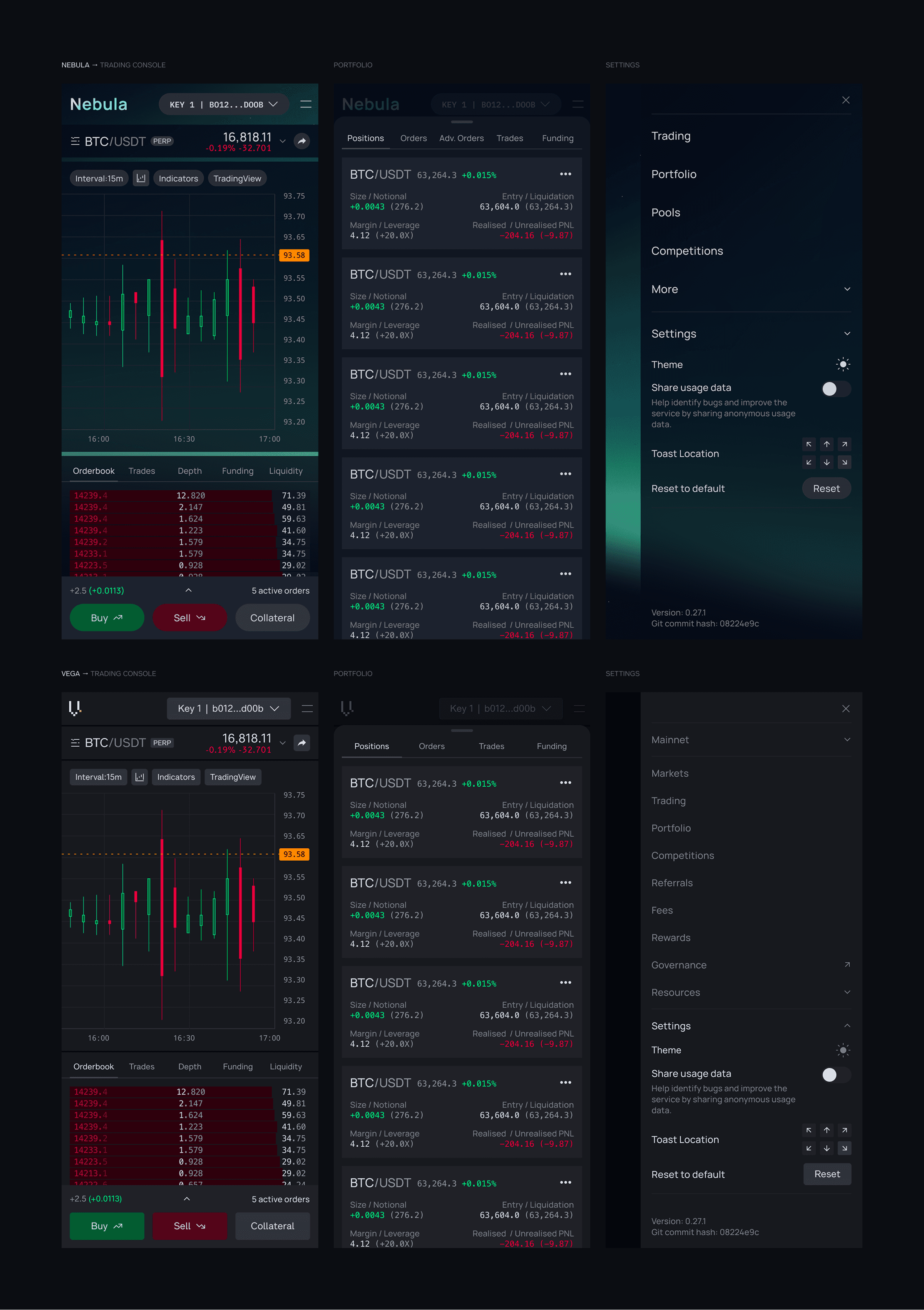Toggle Share usage data in Nebula settings
This screenshot has height=1310, width=924.
[835, 389]
